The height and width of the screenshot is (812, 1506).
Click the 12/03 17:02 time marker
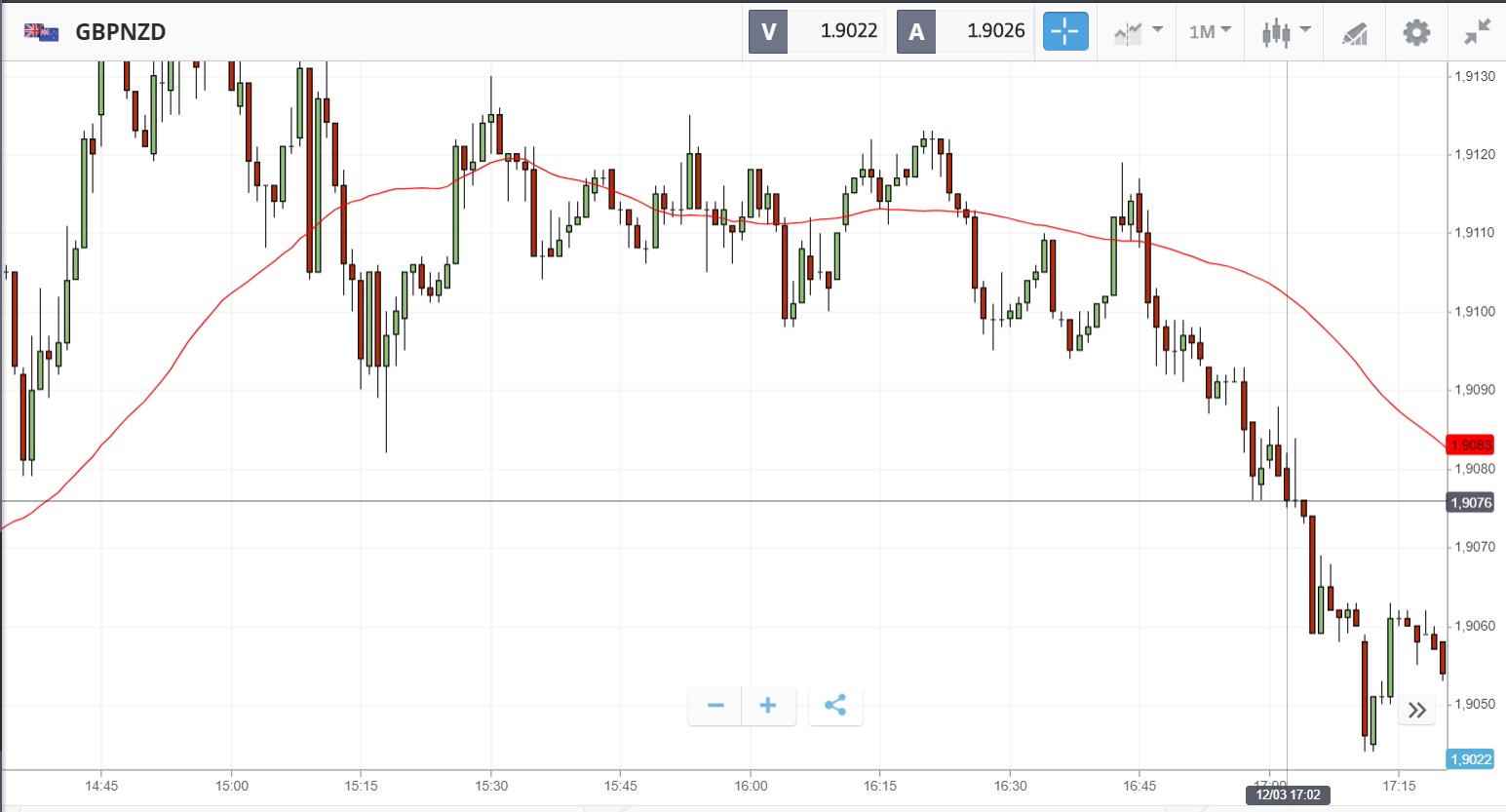1288,794
